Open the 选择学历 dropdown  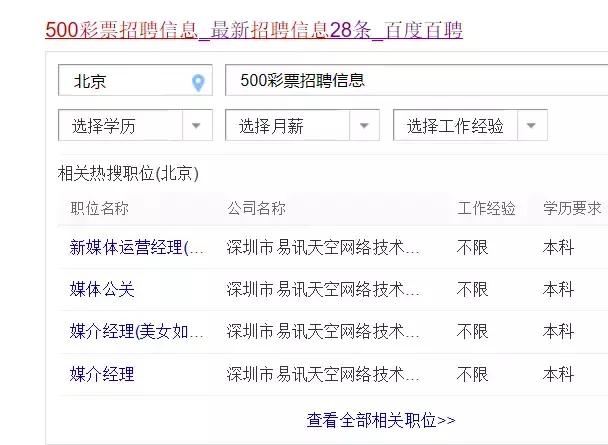(x=135, y=125)
